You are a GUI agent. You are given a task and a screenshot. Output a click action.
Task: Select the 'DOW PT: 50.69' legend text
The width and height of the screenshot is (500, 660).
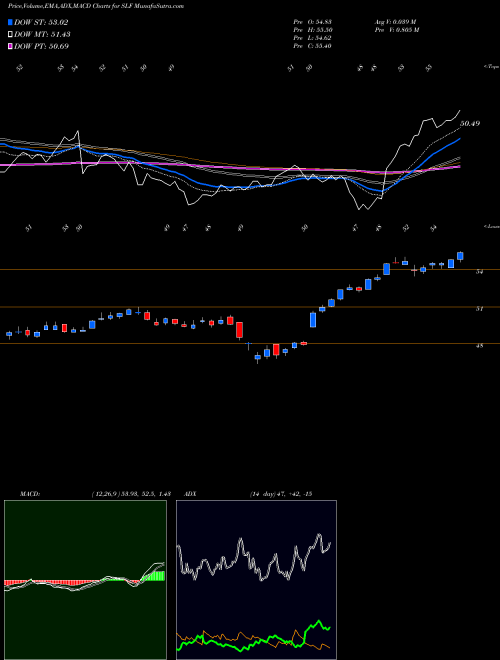(42, 46)
